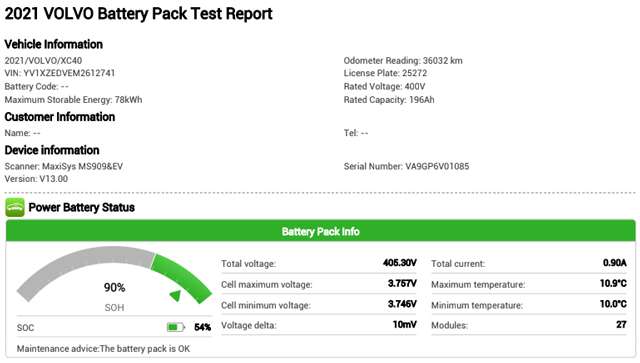Image resolution: width=640 pixels, height=363 pixels.
Task: Click the Voltage delta 10mV value
Action: point(404,325)
